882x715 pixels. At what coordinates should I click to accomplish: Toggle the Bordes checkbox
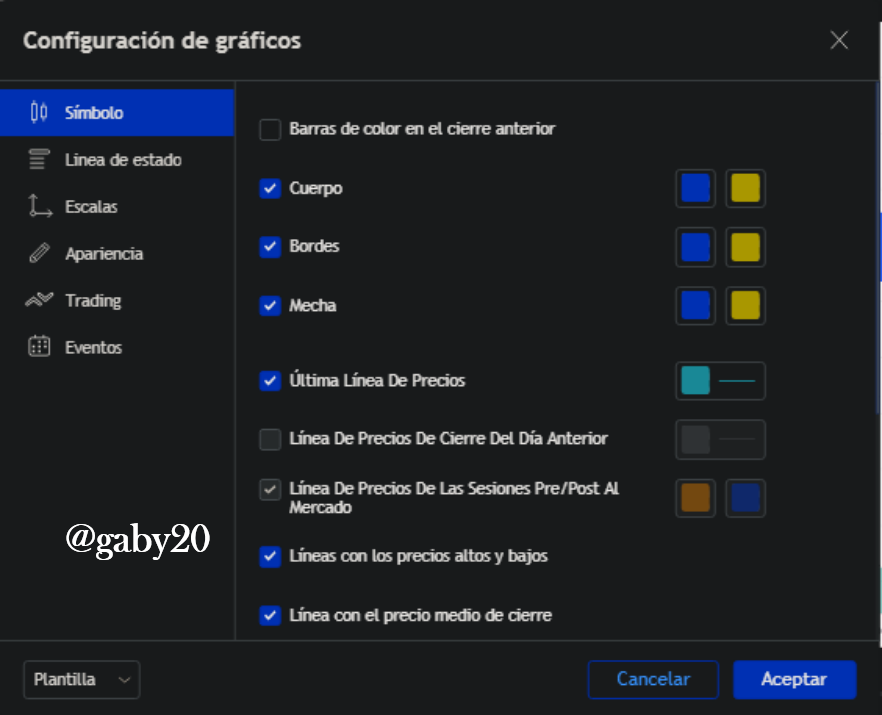(270, 246)
